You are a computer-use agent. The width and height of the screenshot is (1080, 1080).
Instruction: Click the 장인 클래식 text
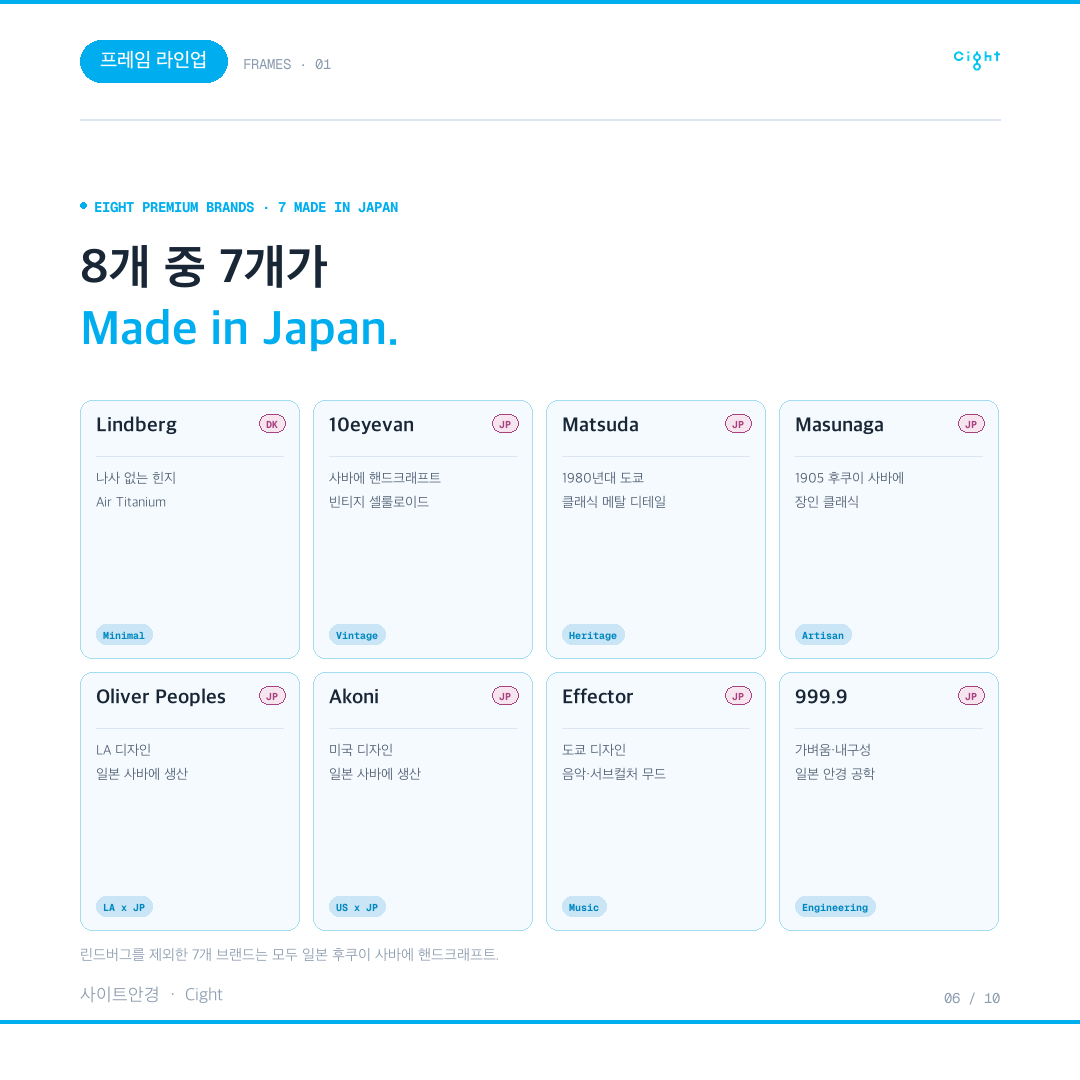827,502
